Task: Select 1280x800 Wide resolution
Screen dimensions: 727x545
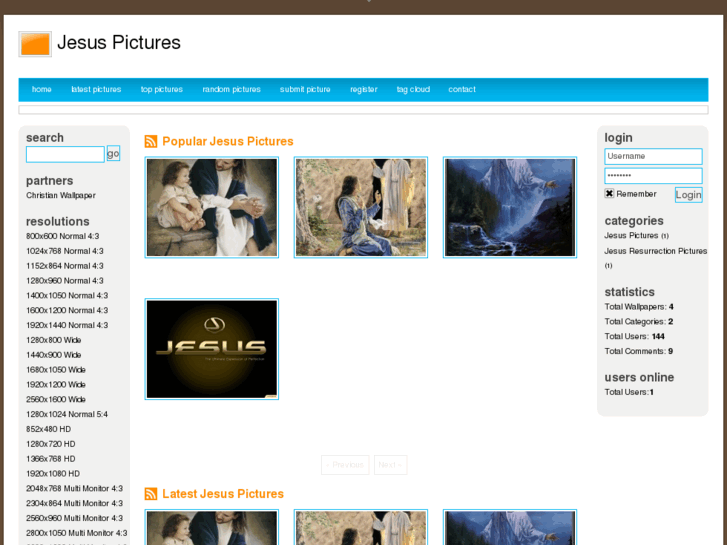Action: (54, 340)
